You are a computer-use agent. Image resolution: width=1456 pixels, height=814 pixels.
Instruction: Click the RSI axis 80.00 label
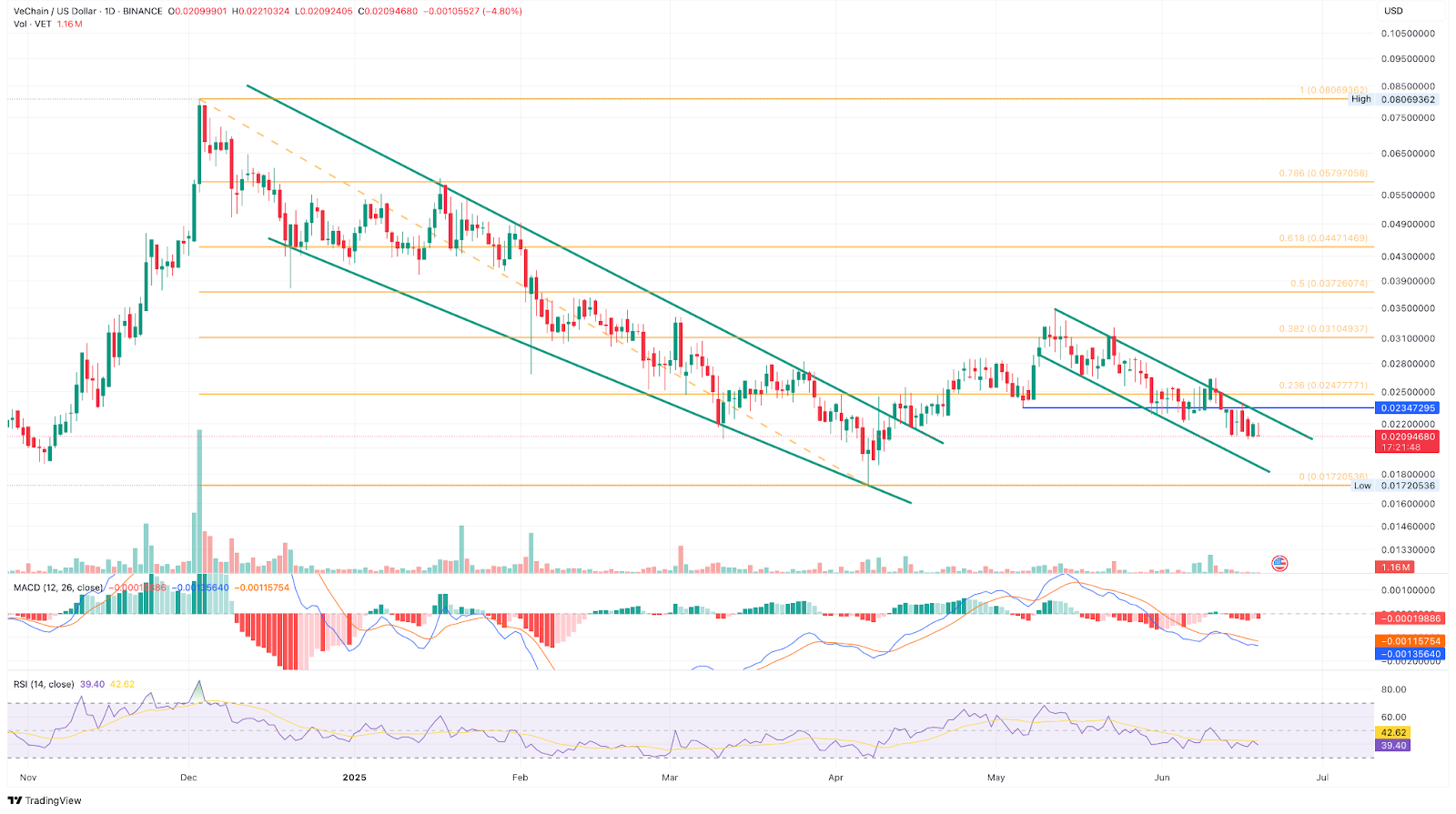point(1394,689)
